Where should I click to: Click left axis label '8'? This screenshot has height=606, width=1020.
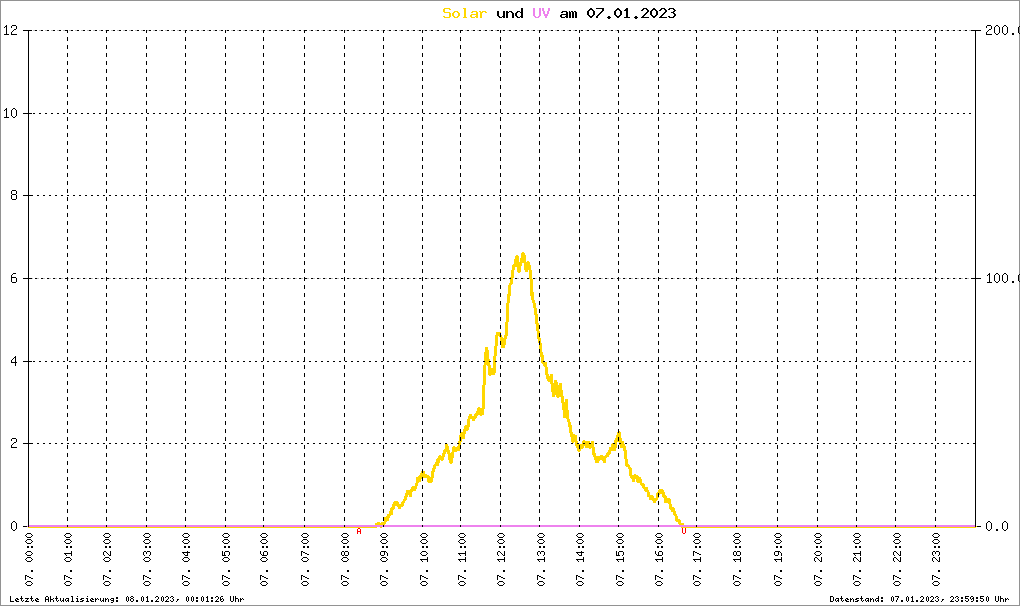(14, 196)
